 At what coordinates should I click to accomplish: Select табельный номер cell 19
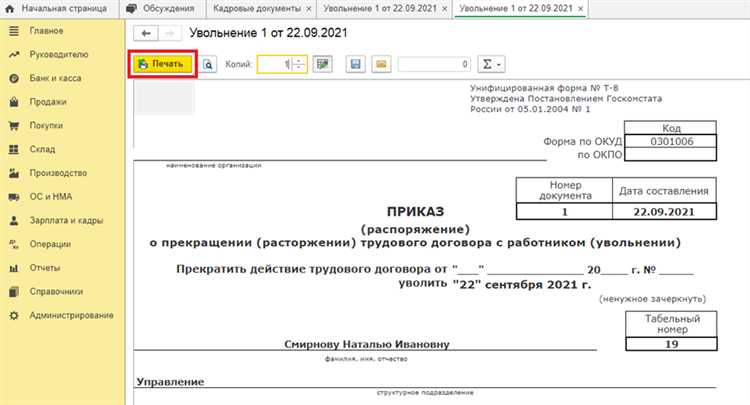pyautogui.click(x=671, y=344)
